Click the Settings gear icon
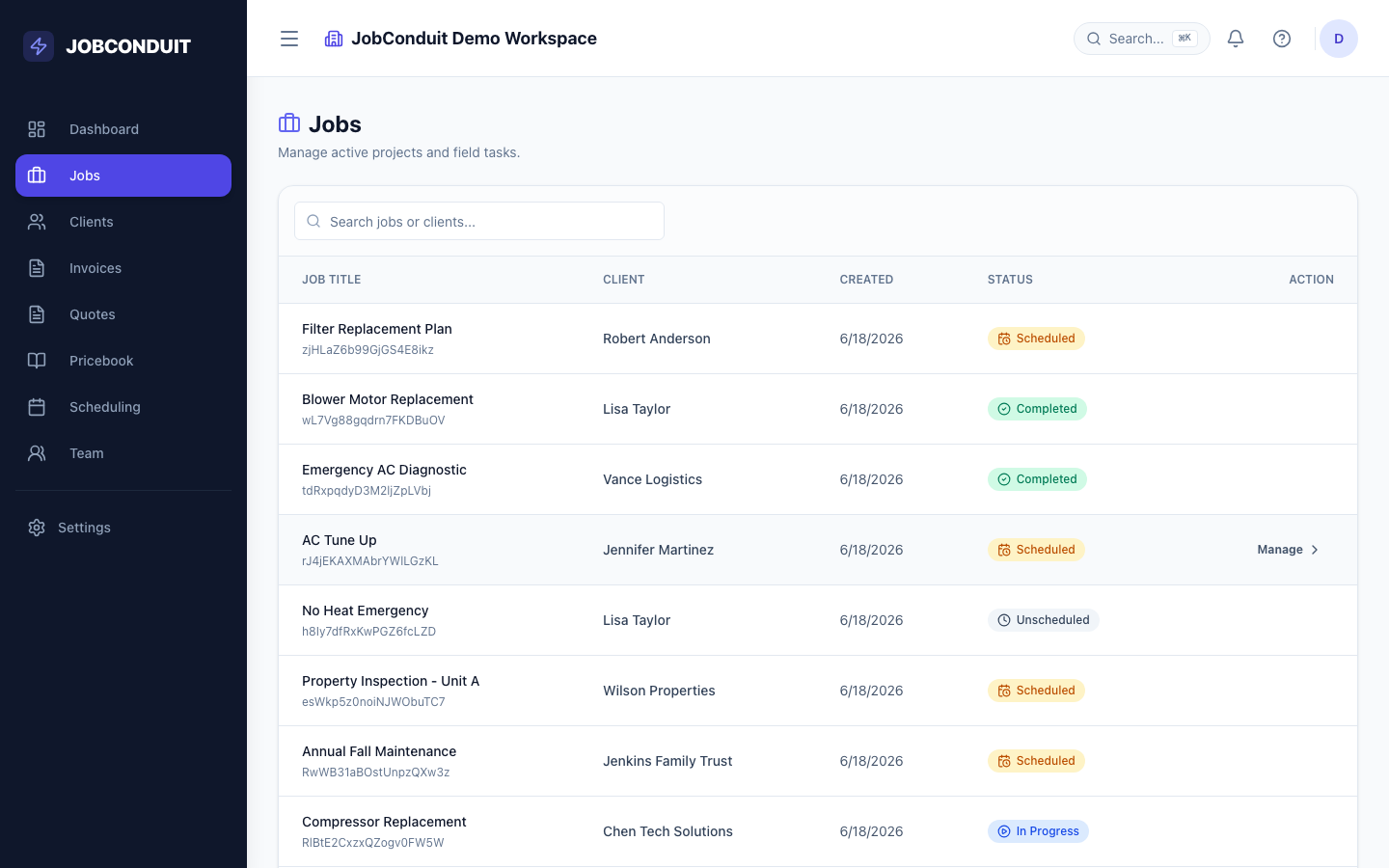This screenshot has height=868, width=1389. (37, 528)
